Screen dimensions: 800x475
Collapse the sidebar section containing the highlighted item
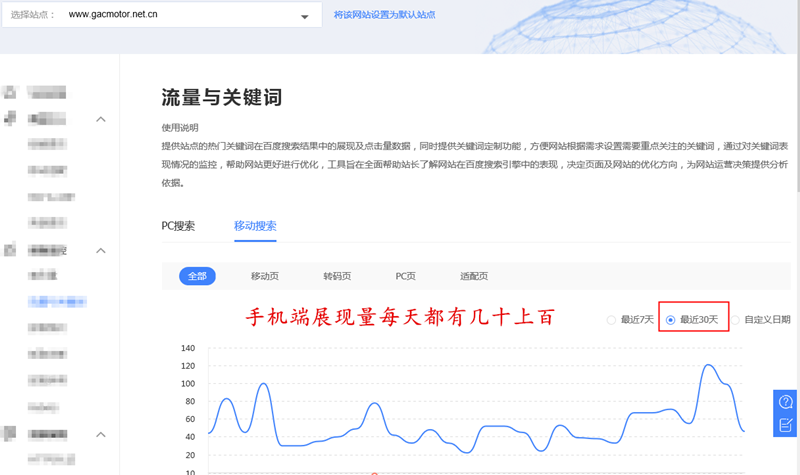click(x=101, y=250)
